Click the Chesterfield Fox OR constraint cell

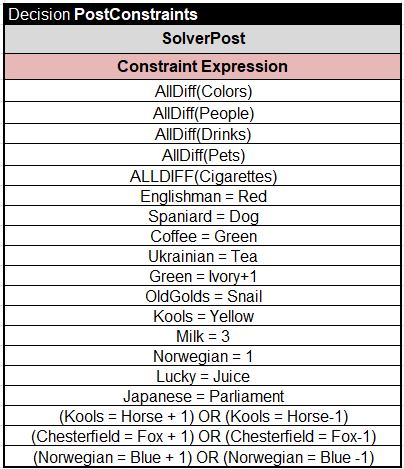pyautogui.click(x=202, y=436)
